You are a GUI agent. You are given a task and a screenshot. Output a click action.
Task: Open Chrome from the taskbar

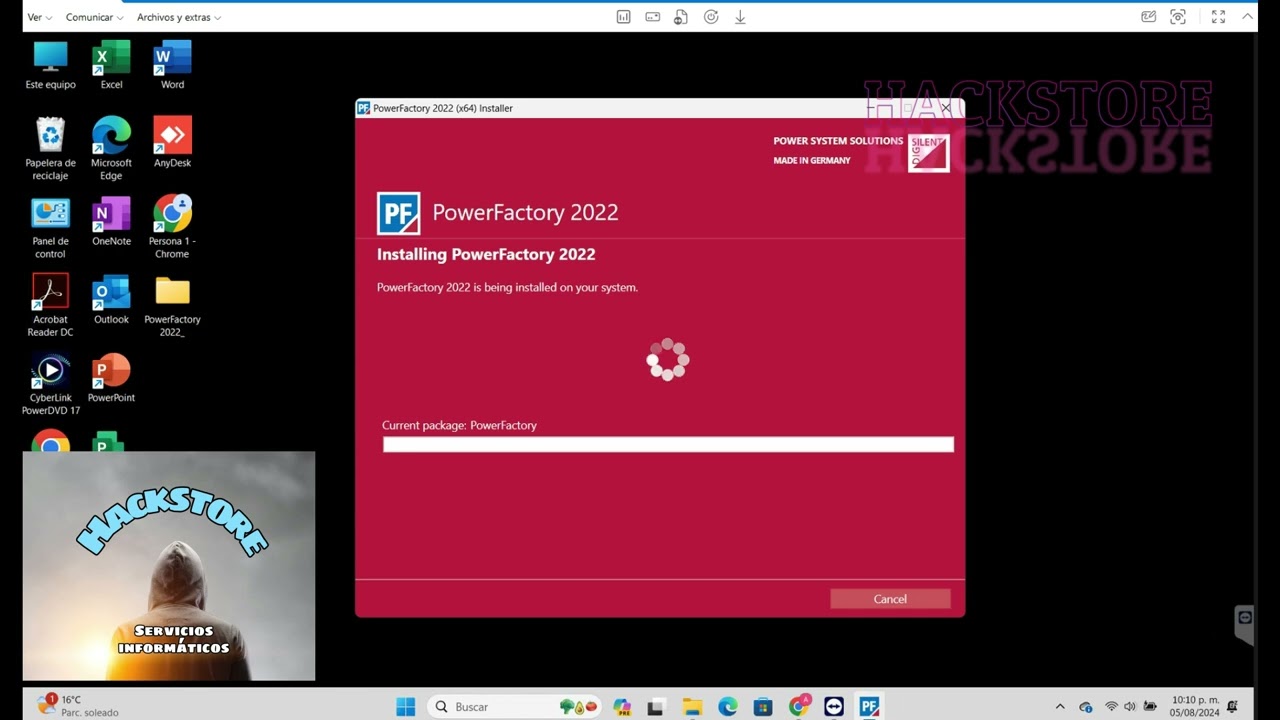tap(799, 707)
